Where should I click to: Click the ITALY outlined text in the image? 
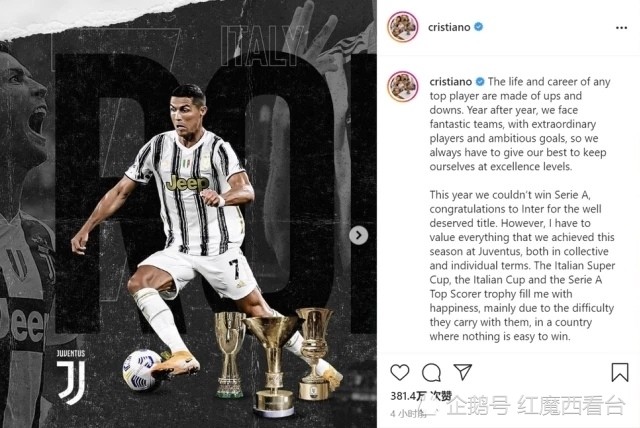pyautogui.click(x=261, y=46)
